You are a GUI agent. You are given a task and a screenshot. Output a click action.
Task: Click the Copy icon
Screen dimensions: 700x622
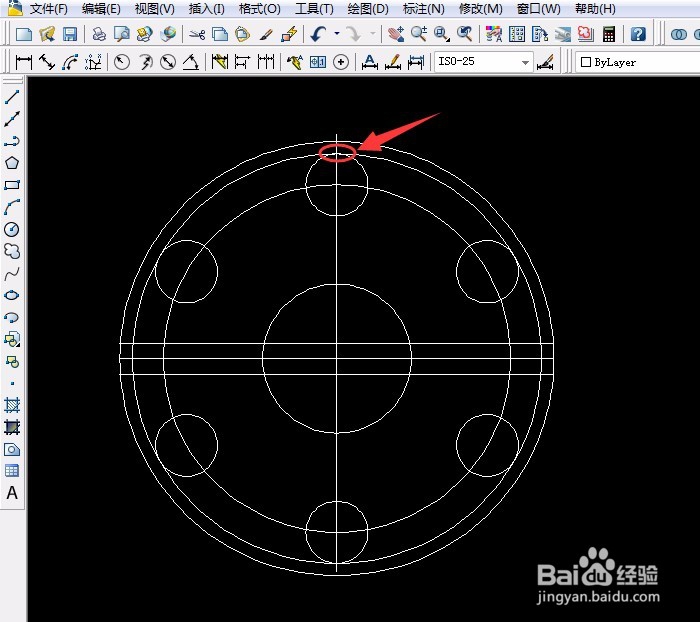point(220,34)
